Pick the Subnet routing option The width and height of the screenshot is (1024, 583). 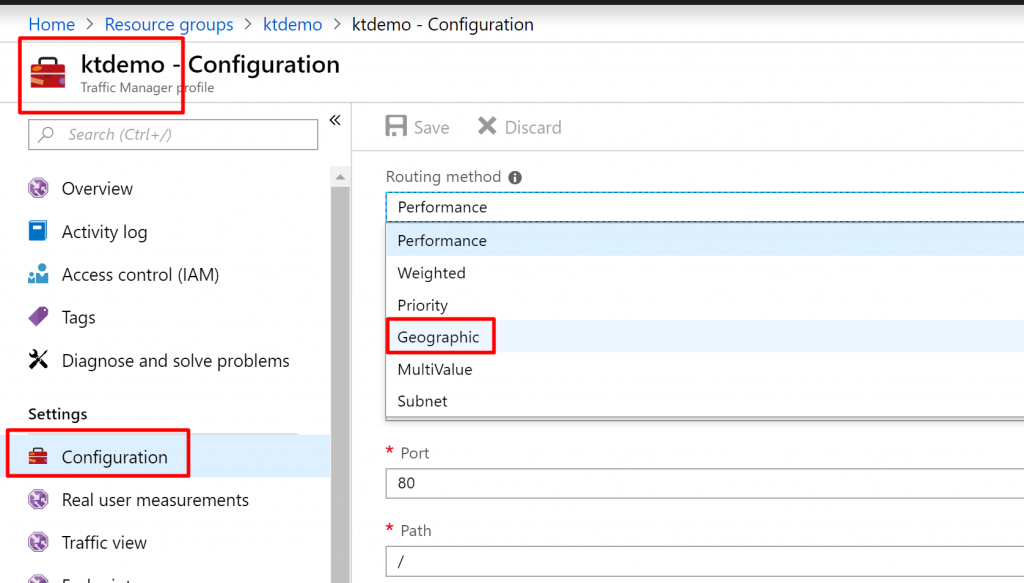click(705, 401)
